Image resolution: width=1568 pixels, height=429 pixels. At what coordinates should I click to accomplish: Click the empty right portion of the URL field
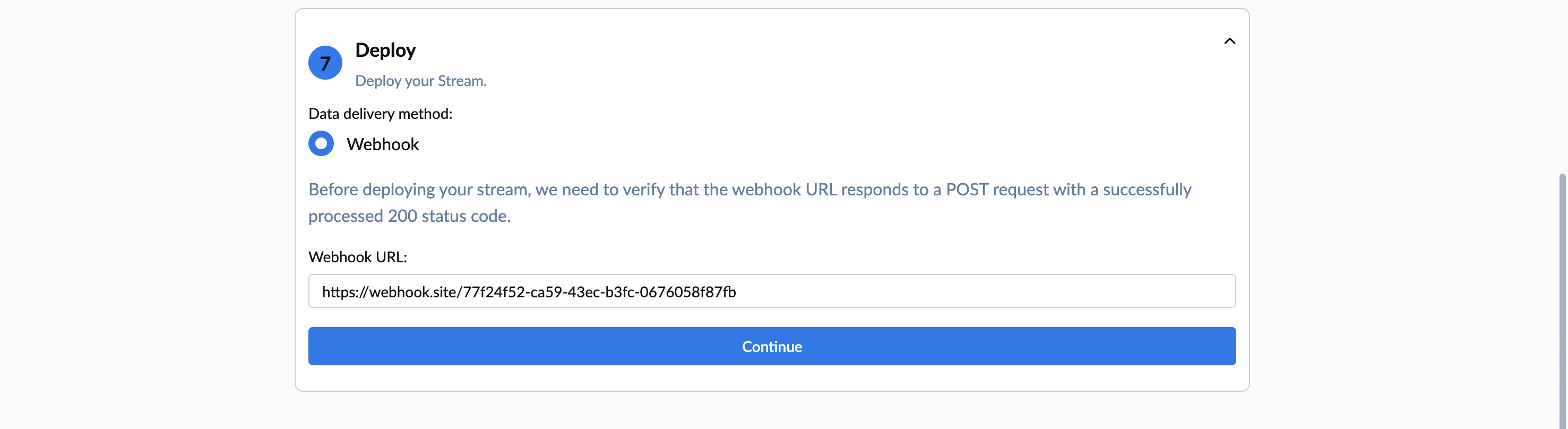[x=1035, y=291]
